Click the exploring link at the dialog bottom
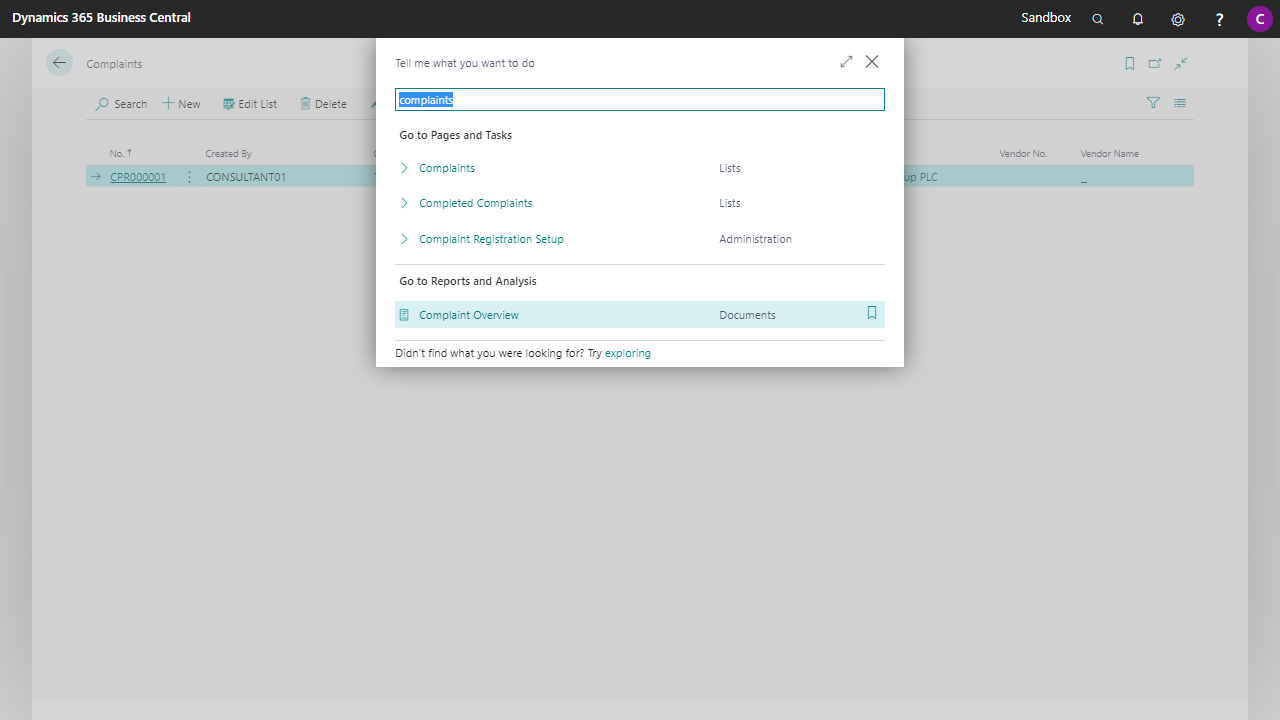Image resolution: width=1280 pixels, height=720 pixels. tap(628, 353)
